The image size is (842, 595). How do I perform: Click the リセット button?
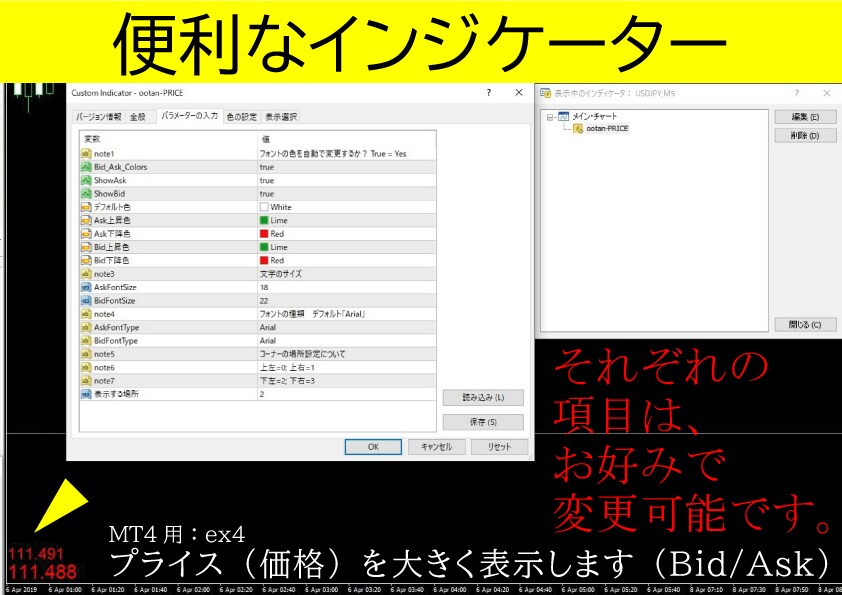[x=499, y=447]
